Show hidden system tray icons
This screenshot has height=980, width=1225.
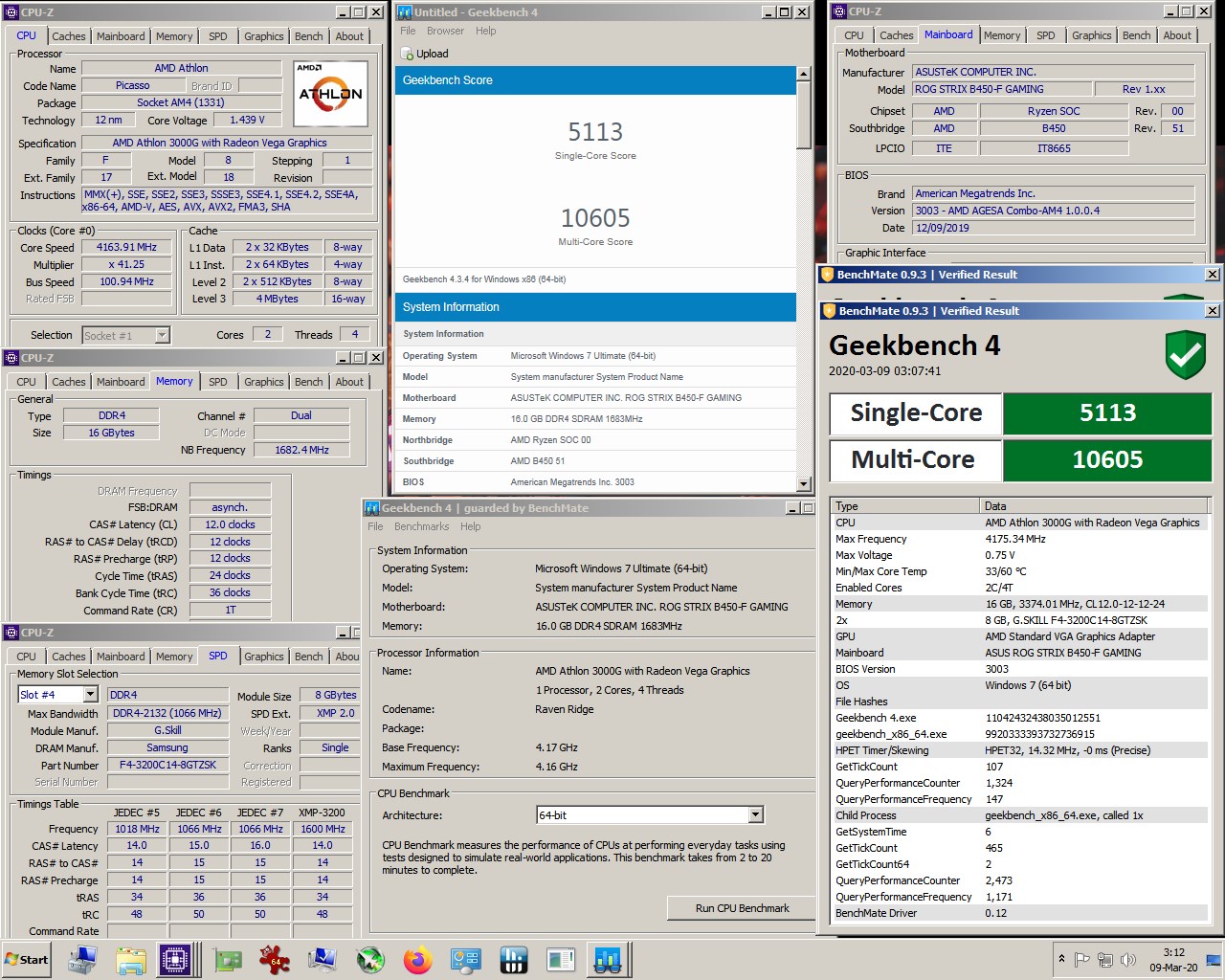pyautogui.click(x=1060, y=959)
